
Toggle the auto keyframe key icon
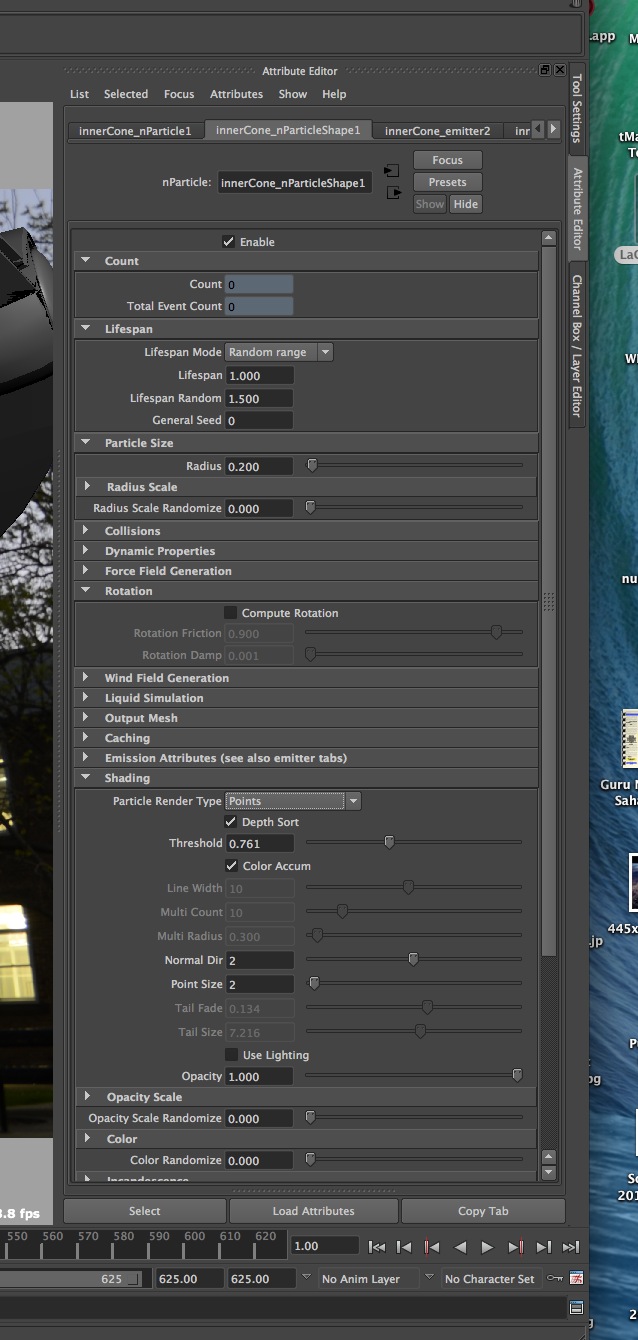tap(555, 1278)
